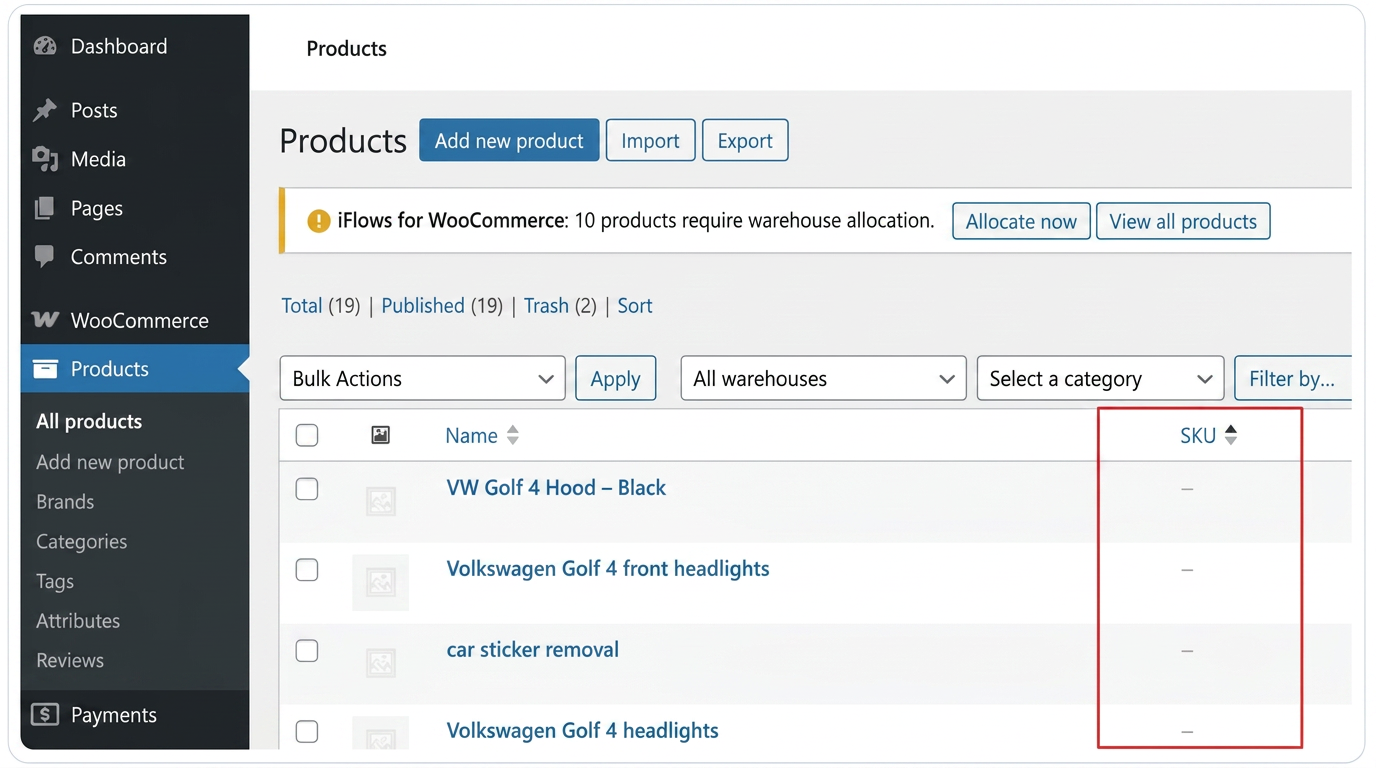Image resolution: width=1376 pixels, height=768 pixels.
Task: Open the All warehouses dropdown
Action: point(823,379)
